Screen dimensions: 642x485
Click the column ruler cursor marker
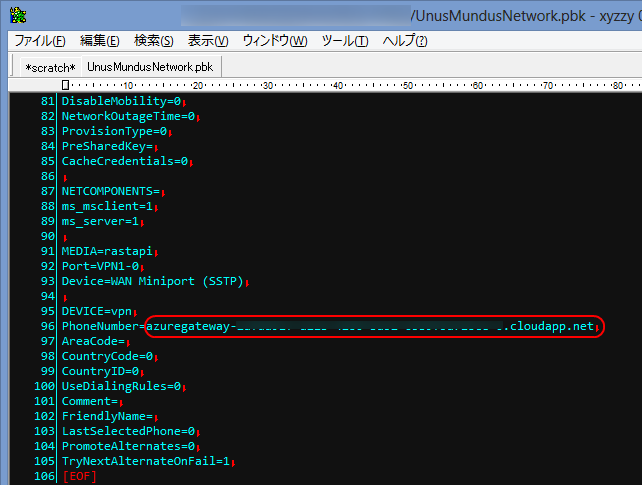[65, 85]
